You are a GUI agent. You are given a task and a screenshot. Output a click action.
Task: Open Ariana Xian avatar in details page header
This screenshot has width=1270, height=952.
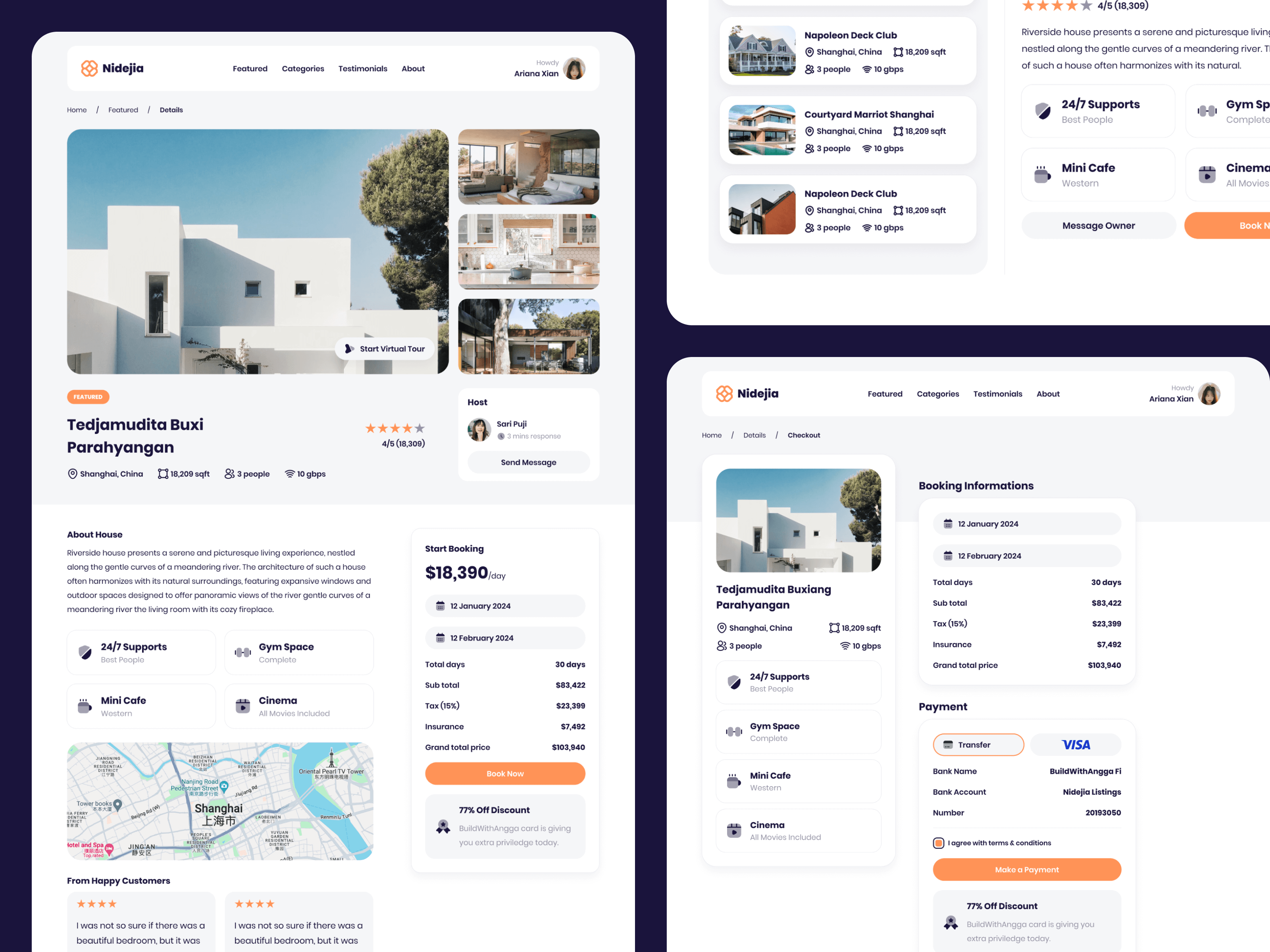coord(574,68)
